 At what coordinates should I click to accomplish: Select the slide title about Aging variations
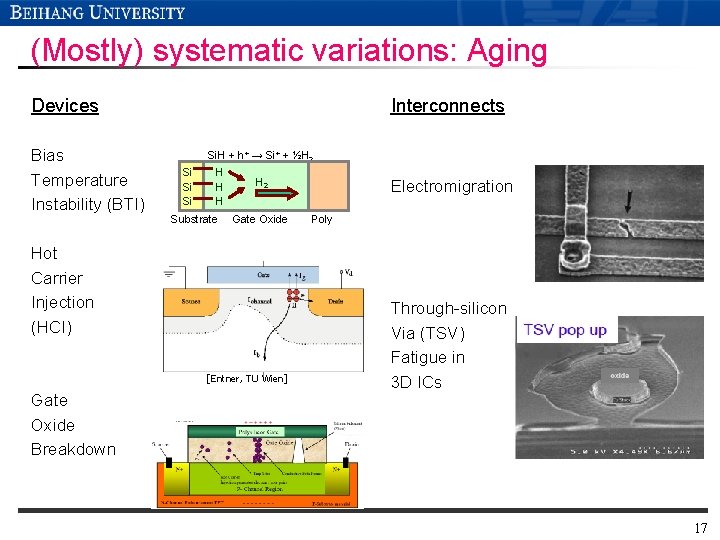289,51
